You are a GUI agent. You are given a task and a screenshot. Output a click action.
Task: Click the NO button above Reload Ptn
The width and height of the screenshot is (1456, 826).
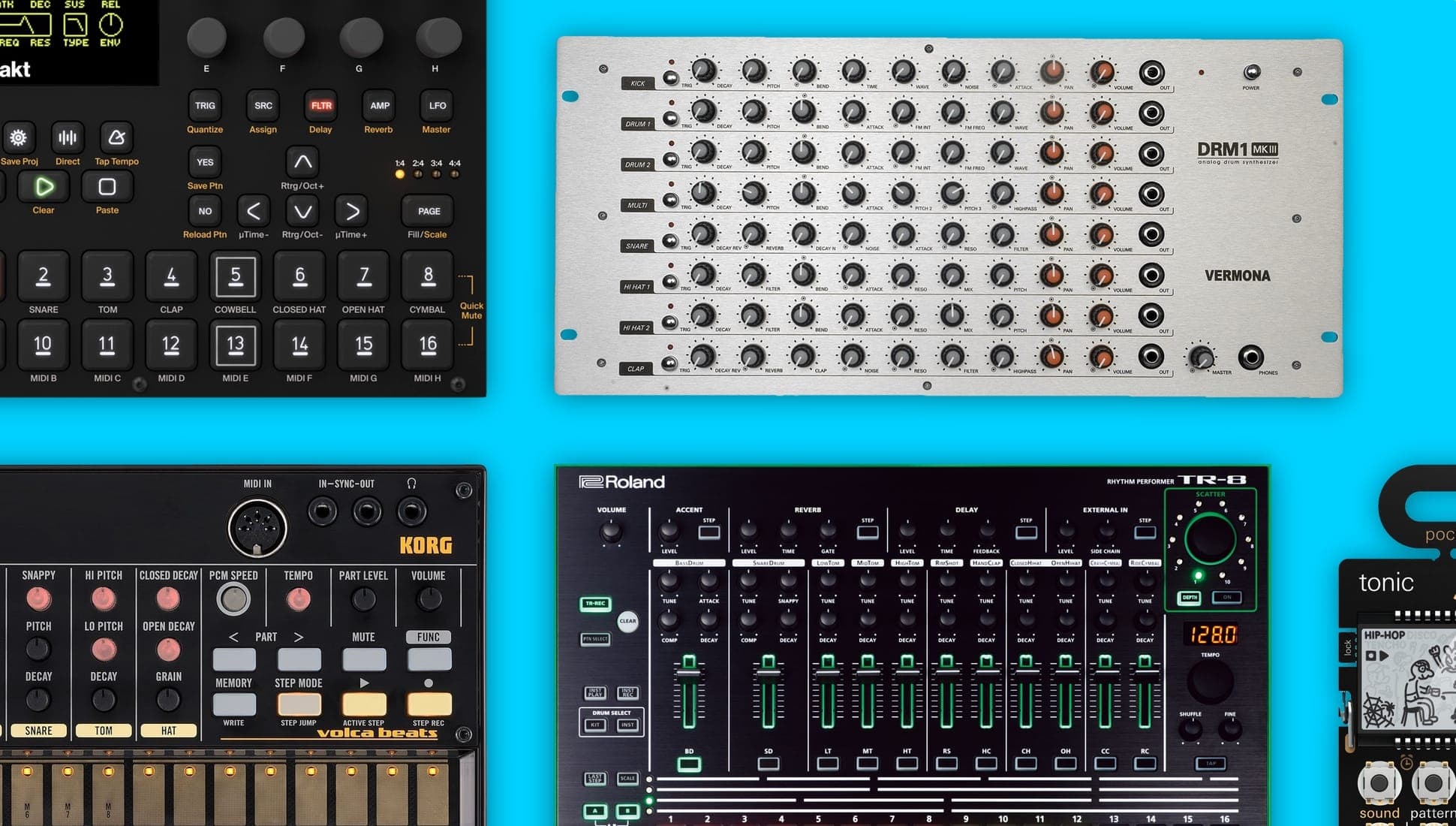(x=205, y=211)
